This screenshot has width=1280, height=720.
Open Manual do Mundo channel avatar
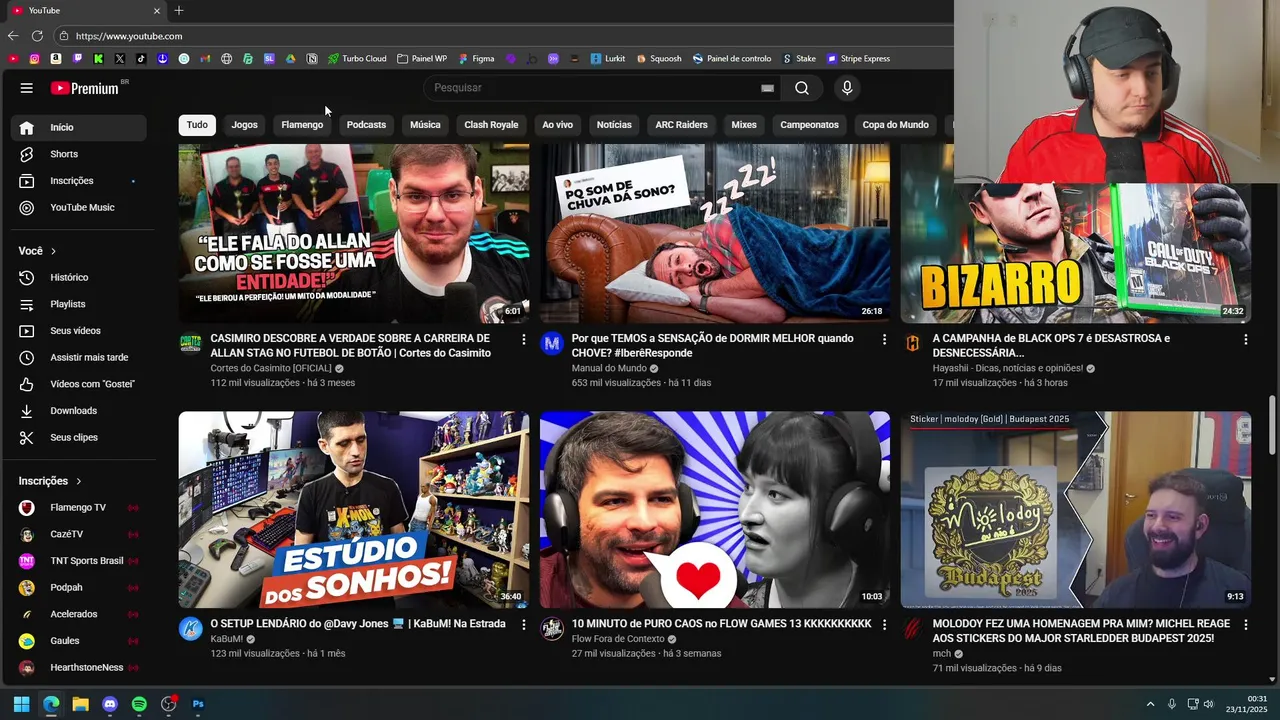coord(552,344)
